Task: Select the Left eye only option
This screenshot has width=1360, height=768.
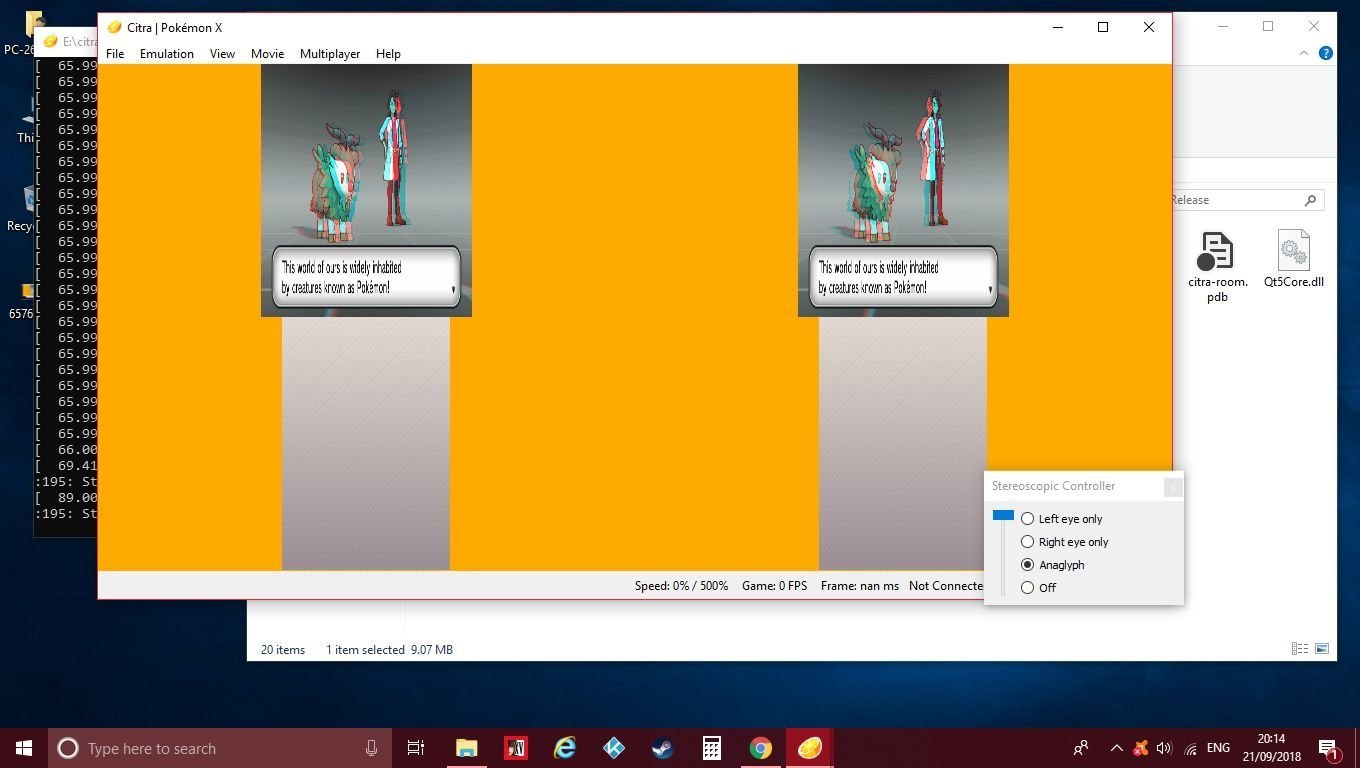Action: [x=1062, y=519]
